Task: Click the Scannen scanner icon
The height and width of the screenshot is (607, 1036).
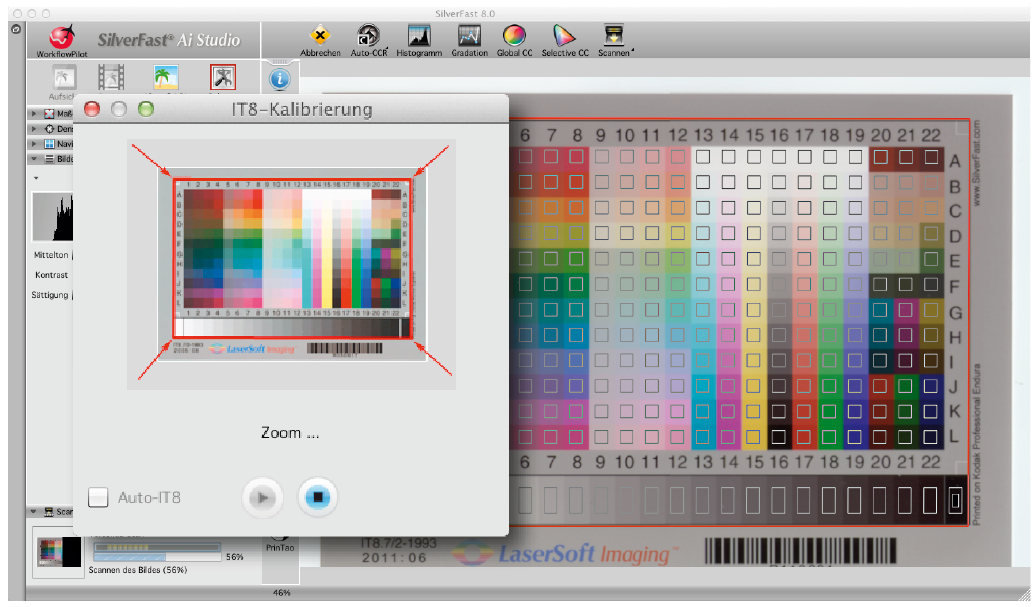Action: coord(614,36)
